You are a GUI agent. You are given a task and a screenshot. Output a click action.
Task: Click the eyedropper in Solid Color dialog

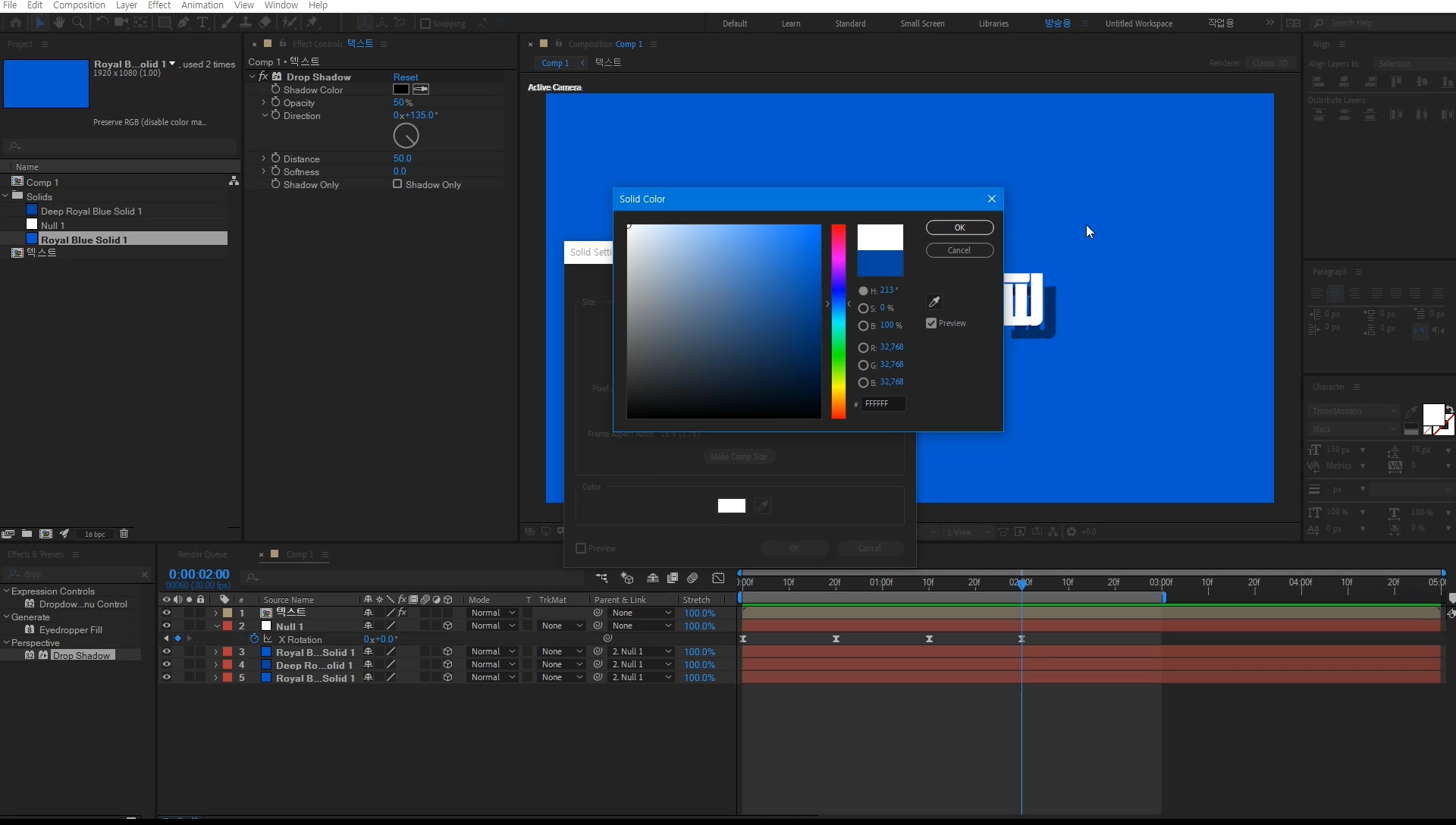(x=934, y=302)
